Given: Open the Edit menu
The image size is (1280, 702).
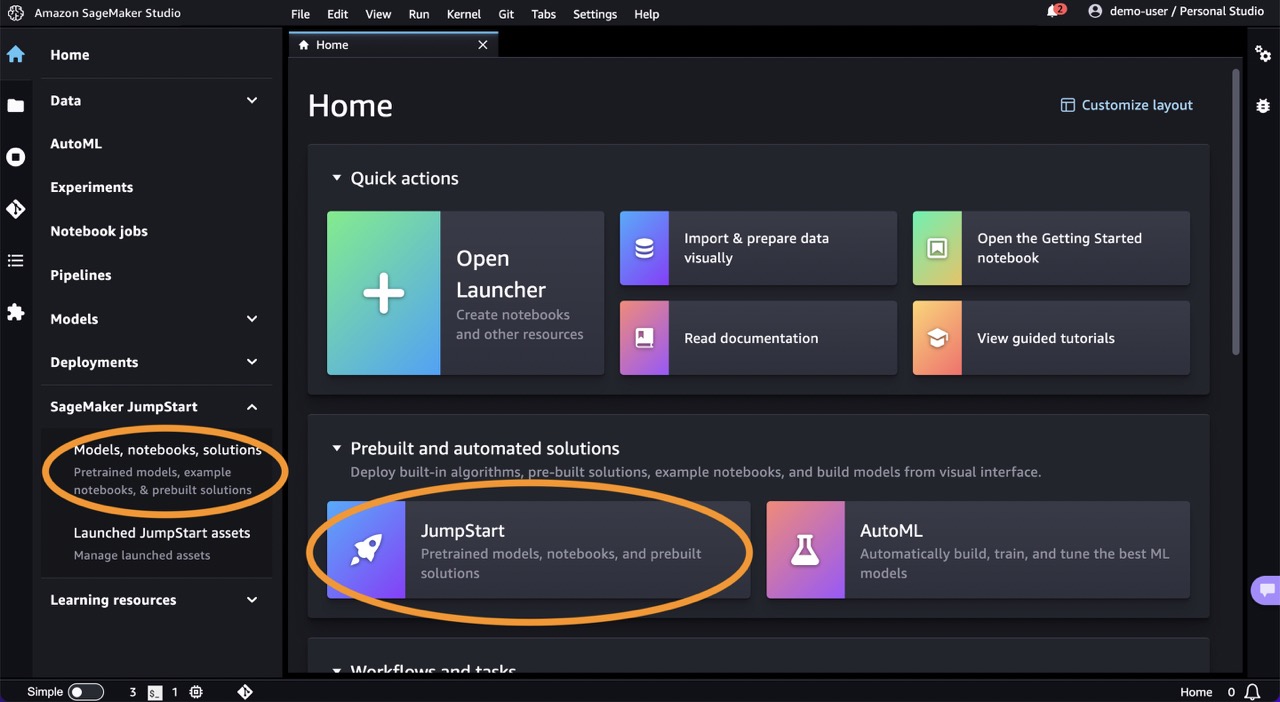Looking at the screenshot, I should click(x=338, y=14).
